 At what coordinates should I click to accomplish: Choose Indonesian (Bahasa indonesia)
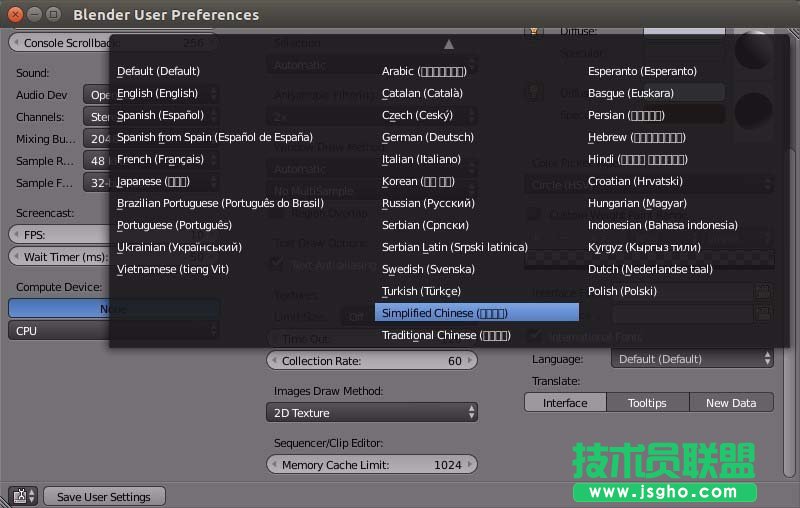tap(663, 225)
